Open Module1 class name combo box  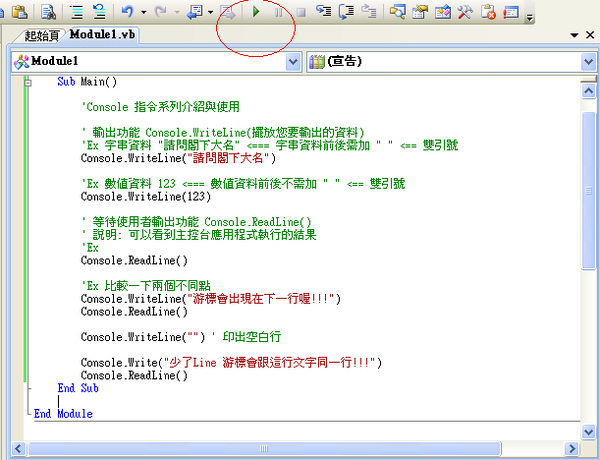point(156,61)
